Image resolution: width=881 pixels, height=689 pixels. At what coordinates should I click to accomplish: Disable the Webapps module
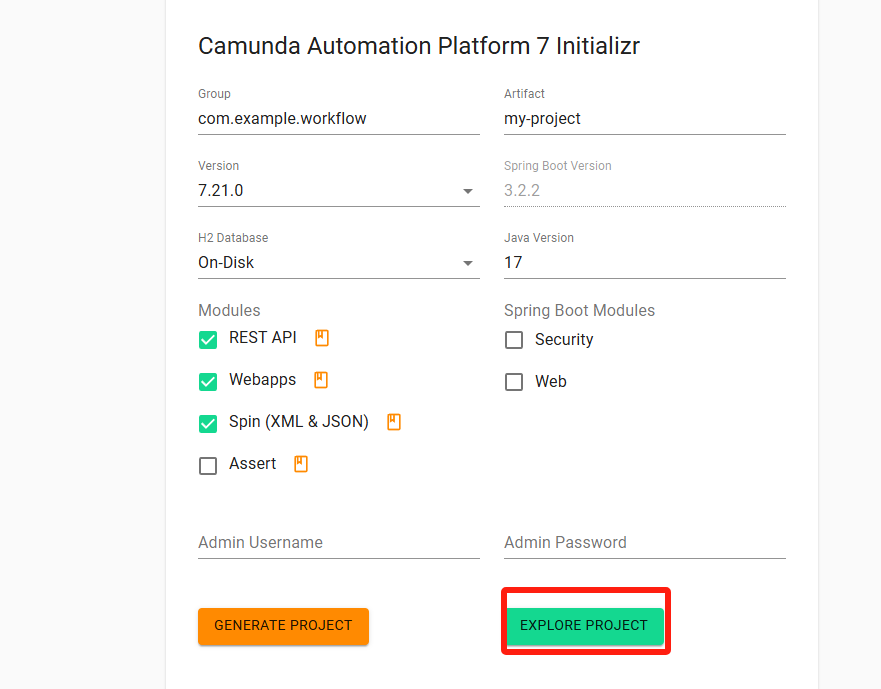208,382
